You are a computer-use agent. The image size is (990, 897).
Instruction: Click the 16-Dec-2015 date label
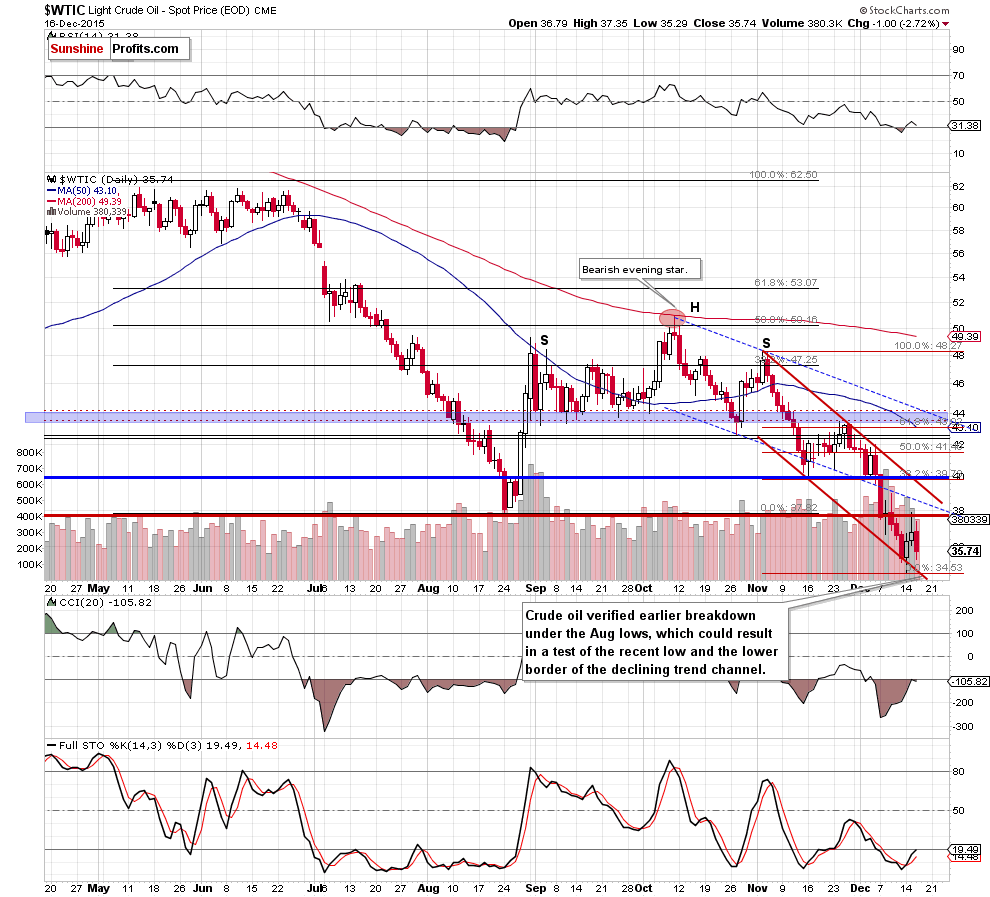tap(75, 23)
